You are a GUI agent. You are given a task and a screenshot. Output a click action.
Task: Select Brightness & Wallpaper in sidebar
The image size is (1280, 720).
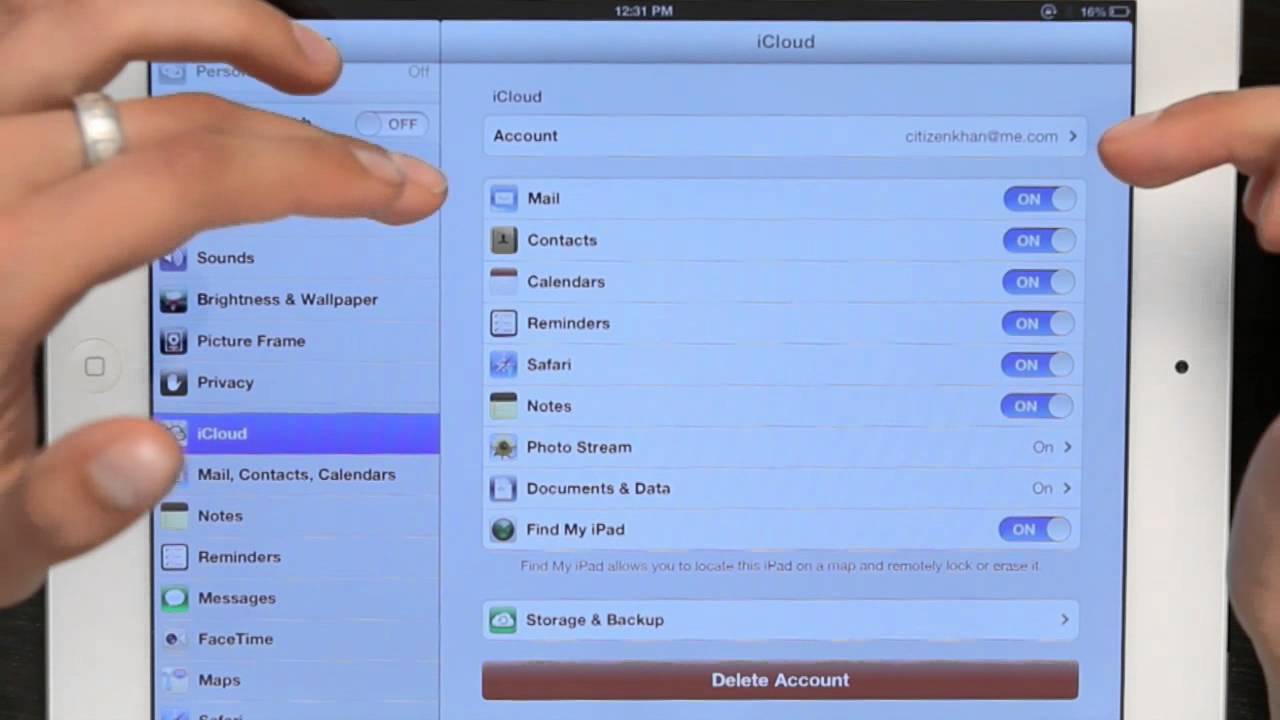point(296,300)
